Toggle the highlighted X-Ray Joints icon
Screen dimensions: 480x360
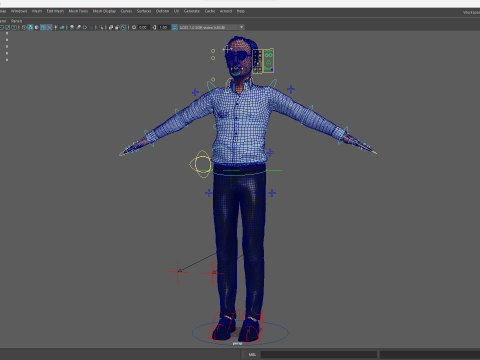pos(123,27)
